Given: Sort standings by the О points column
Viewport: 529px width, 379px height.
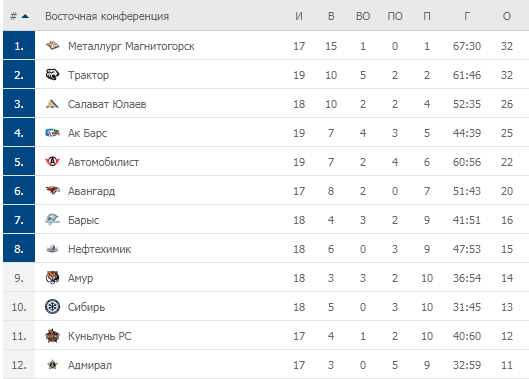Looking at the screenshot, I should pos(507,16).
